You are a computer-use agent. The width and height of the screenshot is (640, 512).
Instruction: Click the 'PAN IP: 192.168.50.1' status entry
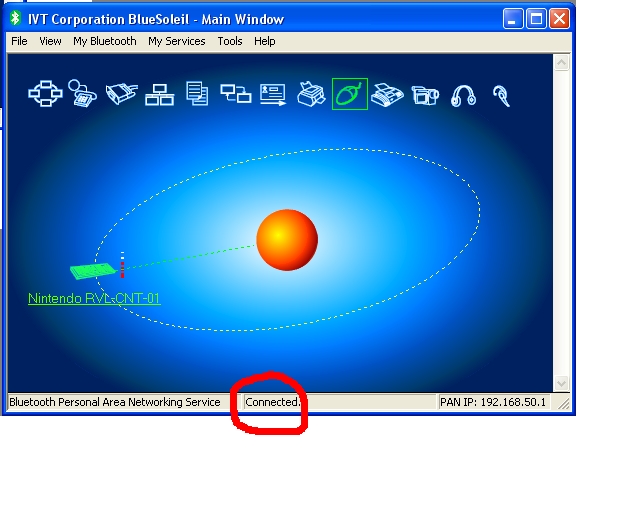493,402
